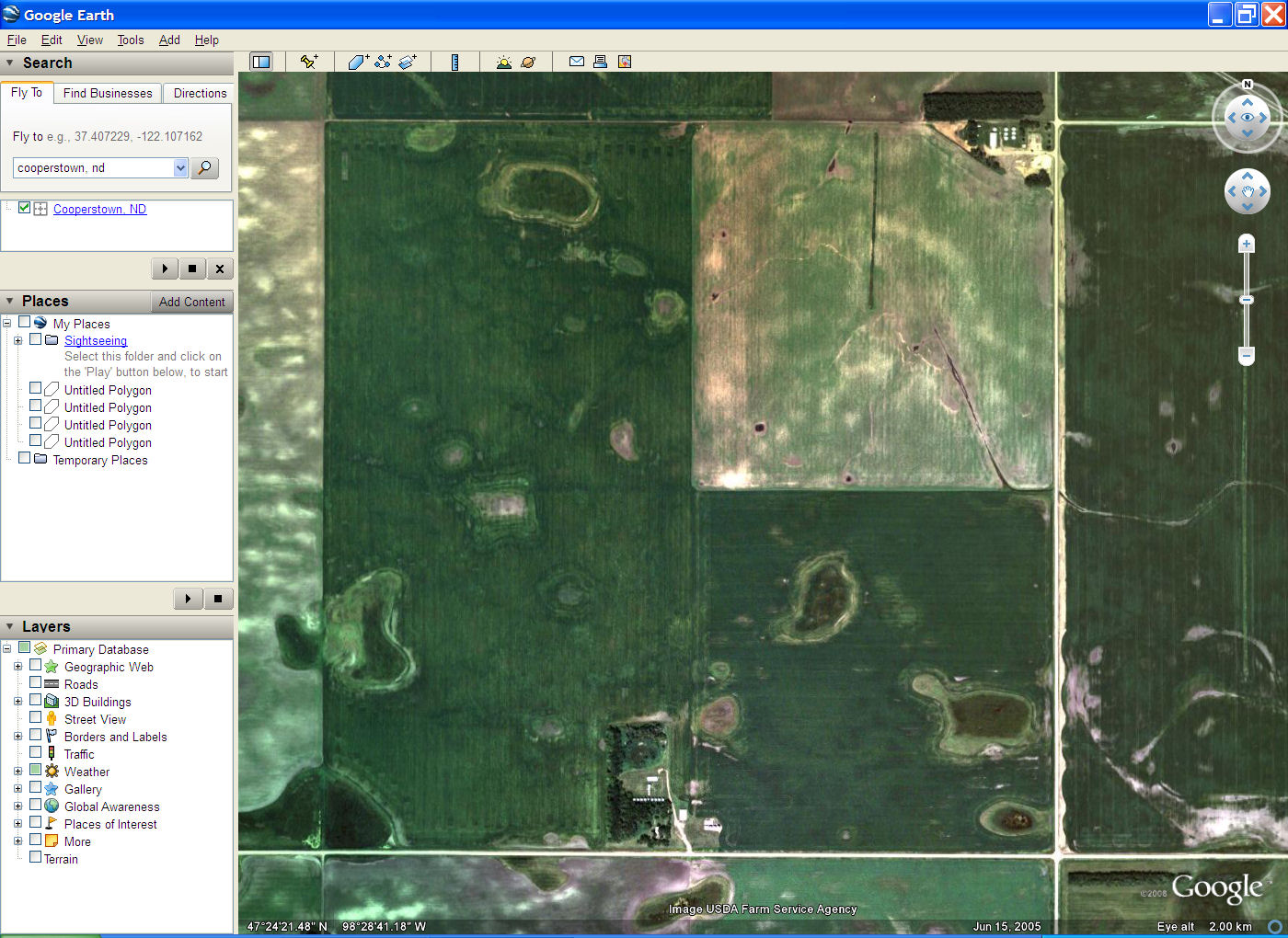Click the Google Earth title bar icon

(x=11, y=15)
